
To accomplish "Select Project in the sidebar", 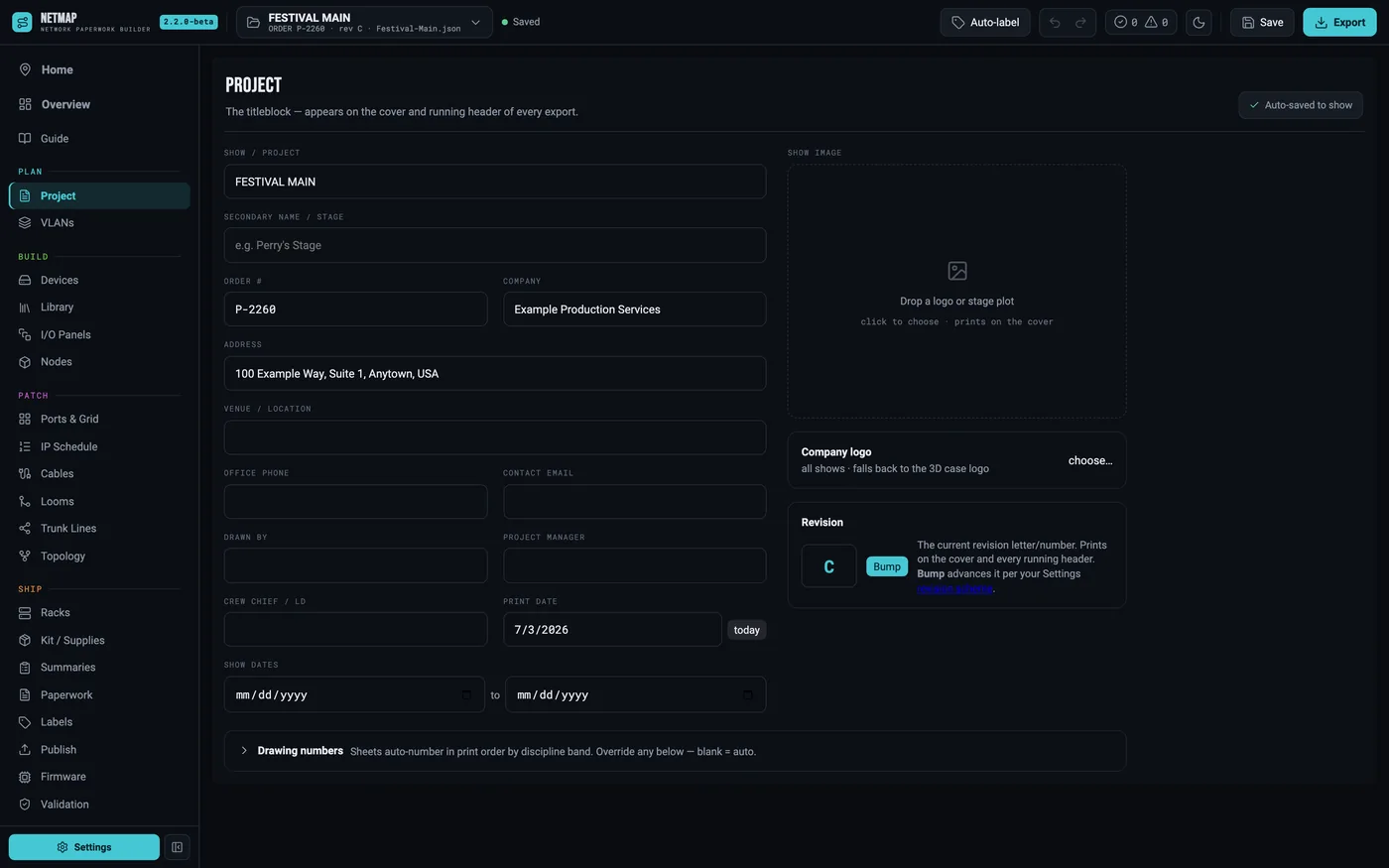I will coord(99,195).
